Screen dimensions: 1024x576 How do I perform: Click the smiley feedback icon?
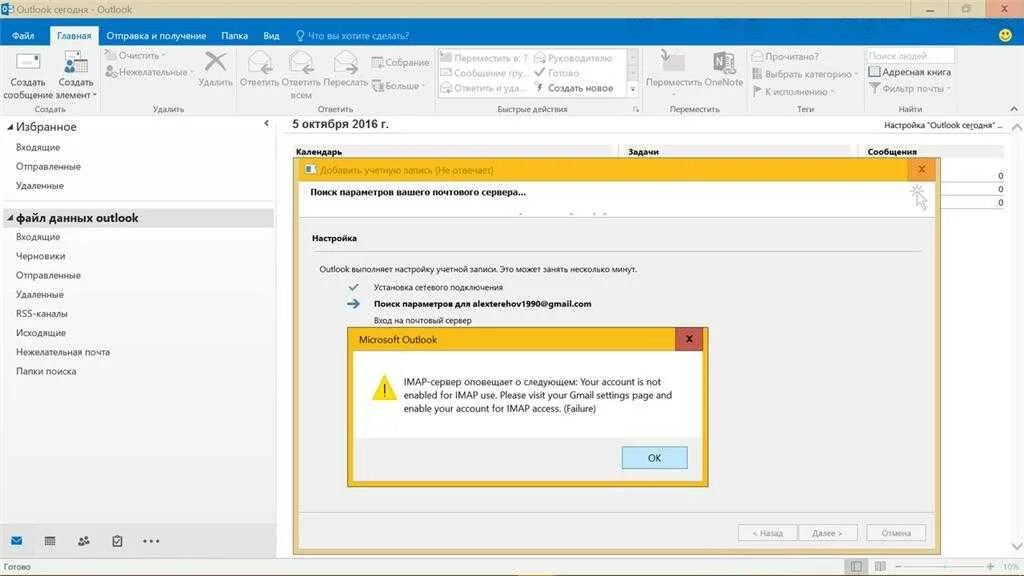click(x=1005, y=35)
